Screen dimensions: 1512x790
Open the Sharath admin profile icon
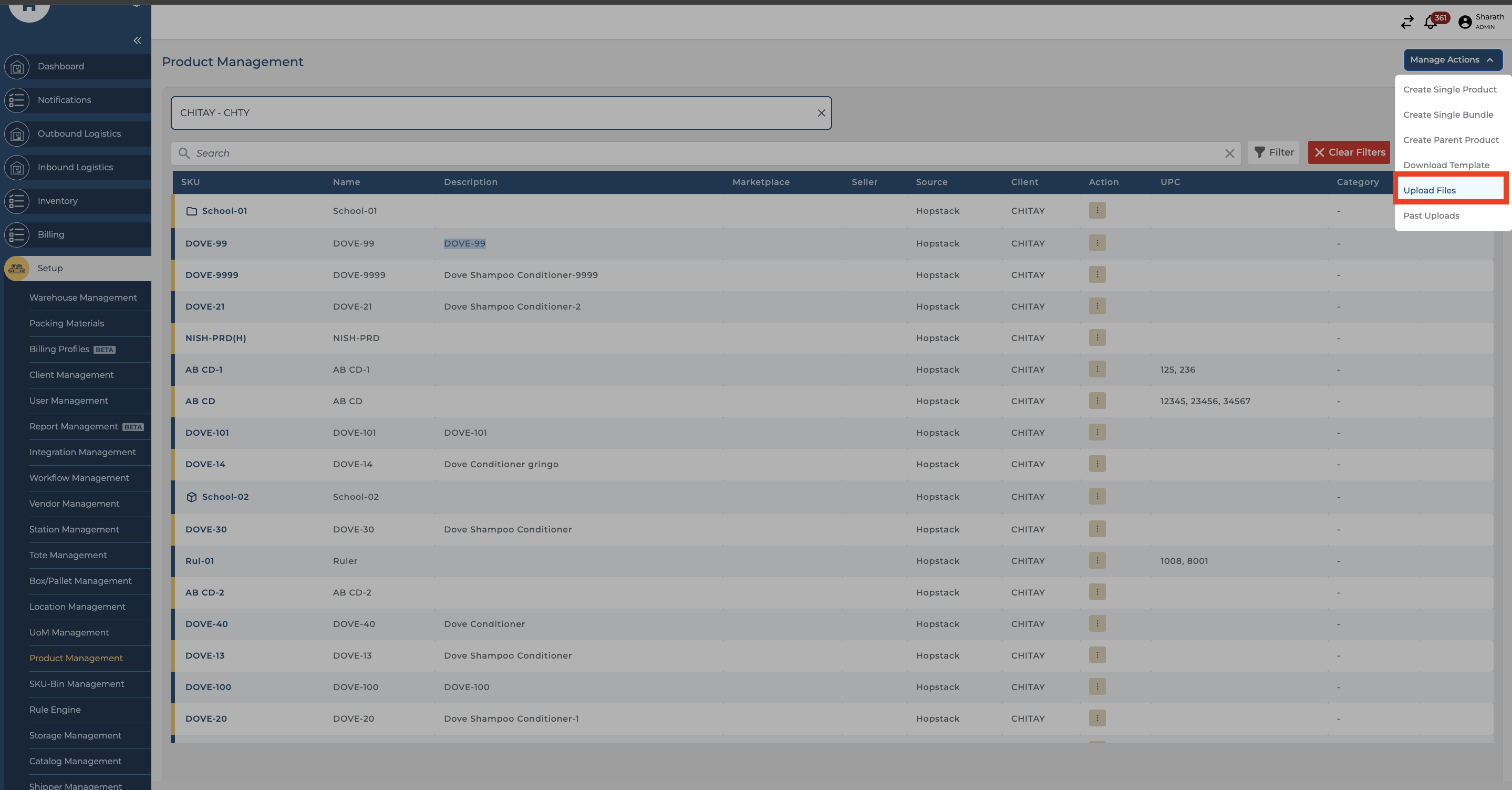[x=1465, y=22]
